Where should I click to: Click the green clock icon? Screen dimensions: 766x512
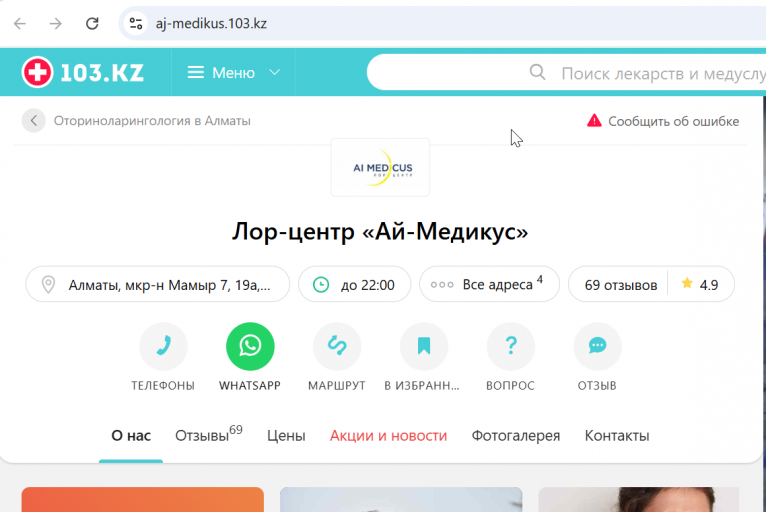tap(321, 285)
